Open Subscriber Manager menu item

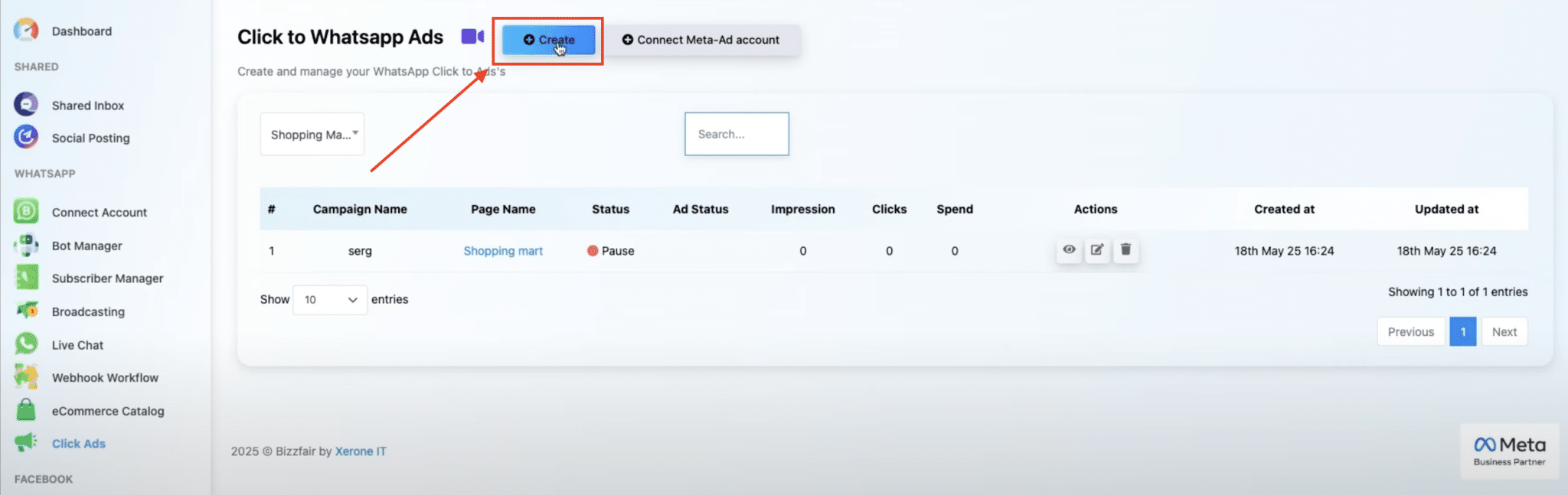108,278
